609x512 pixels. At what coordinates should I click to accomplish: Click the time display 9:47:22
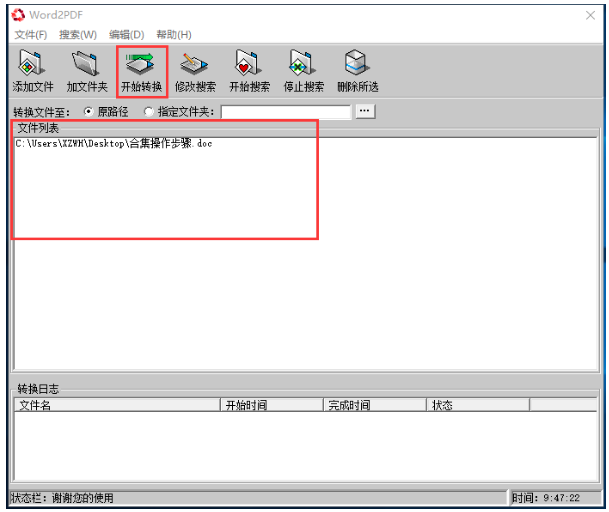point(561,498)
